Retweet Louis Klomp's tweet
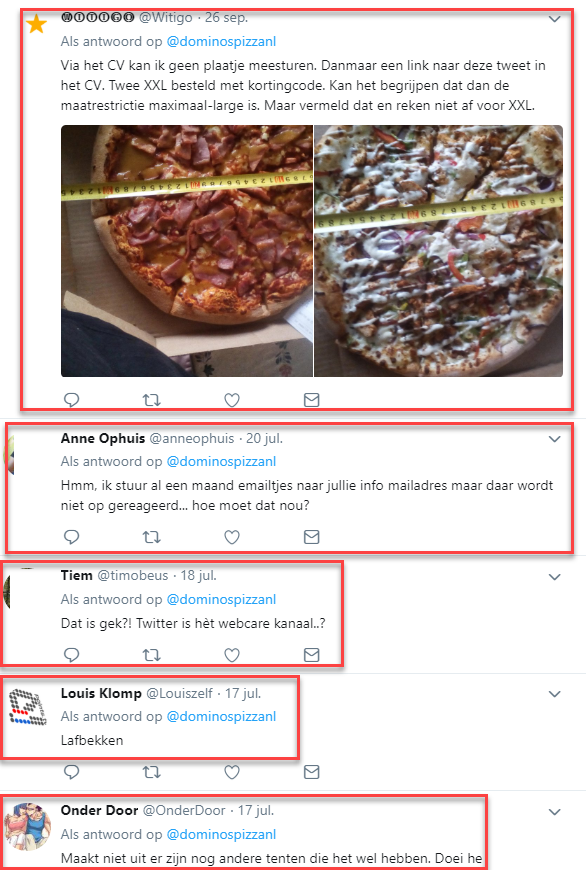 [x=151, y=772]
